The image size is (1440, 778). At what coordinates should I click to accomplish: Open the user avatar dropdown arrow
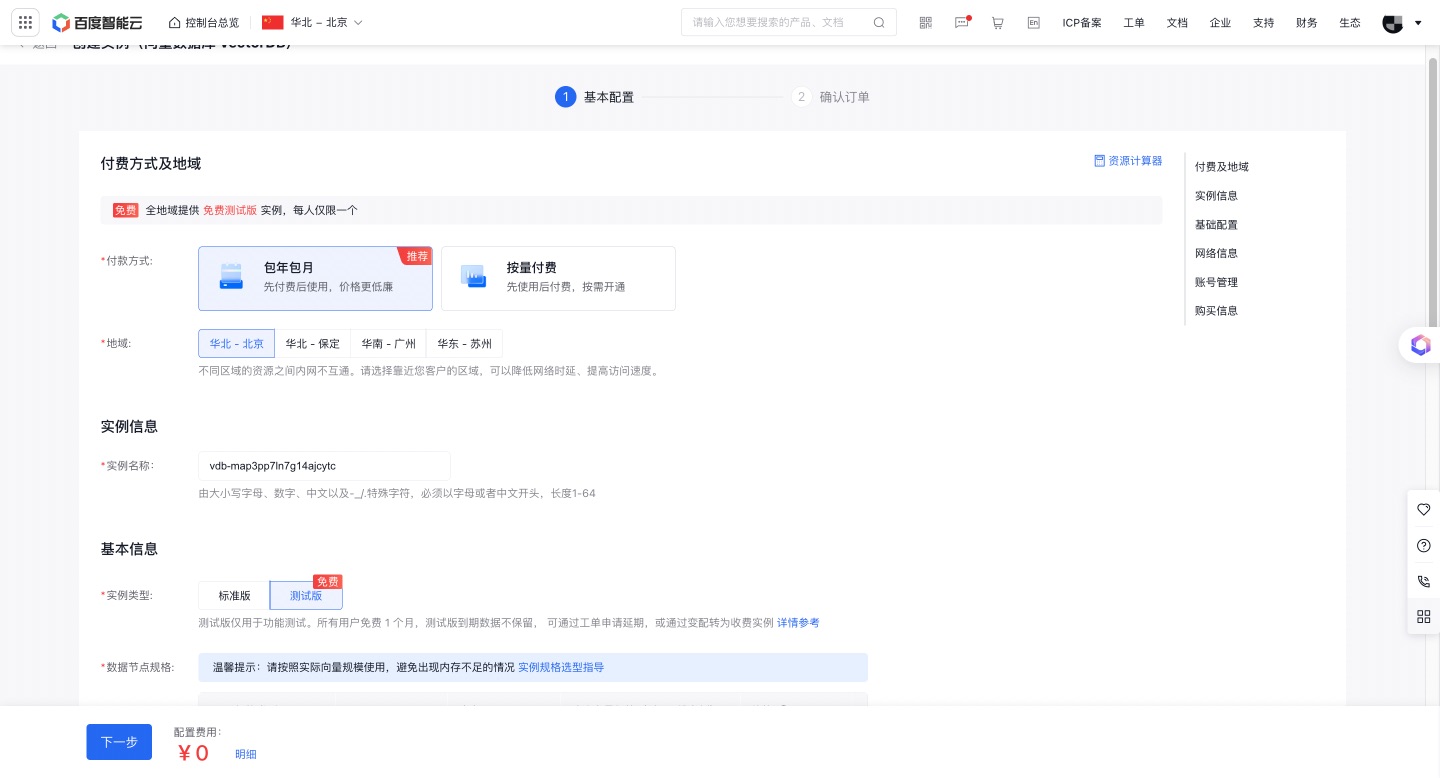click(x=1417, y=22)
